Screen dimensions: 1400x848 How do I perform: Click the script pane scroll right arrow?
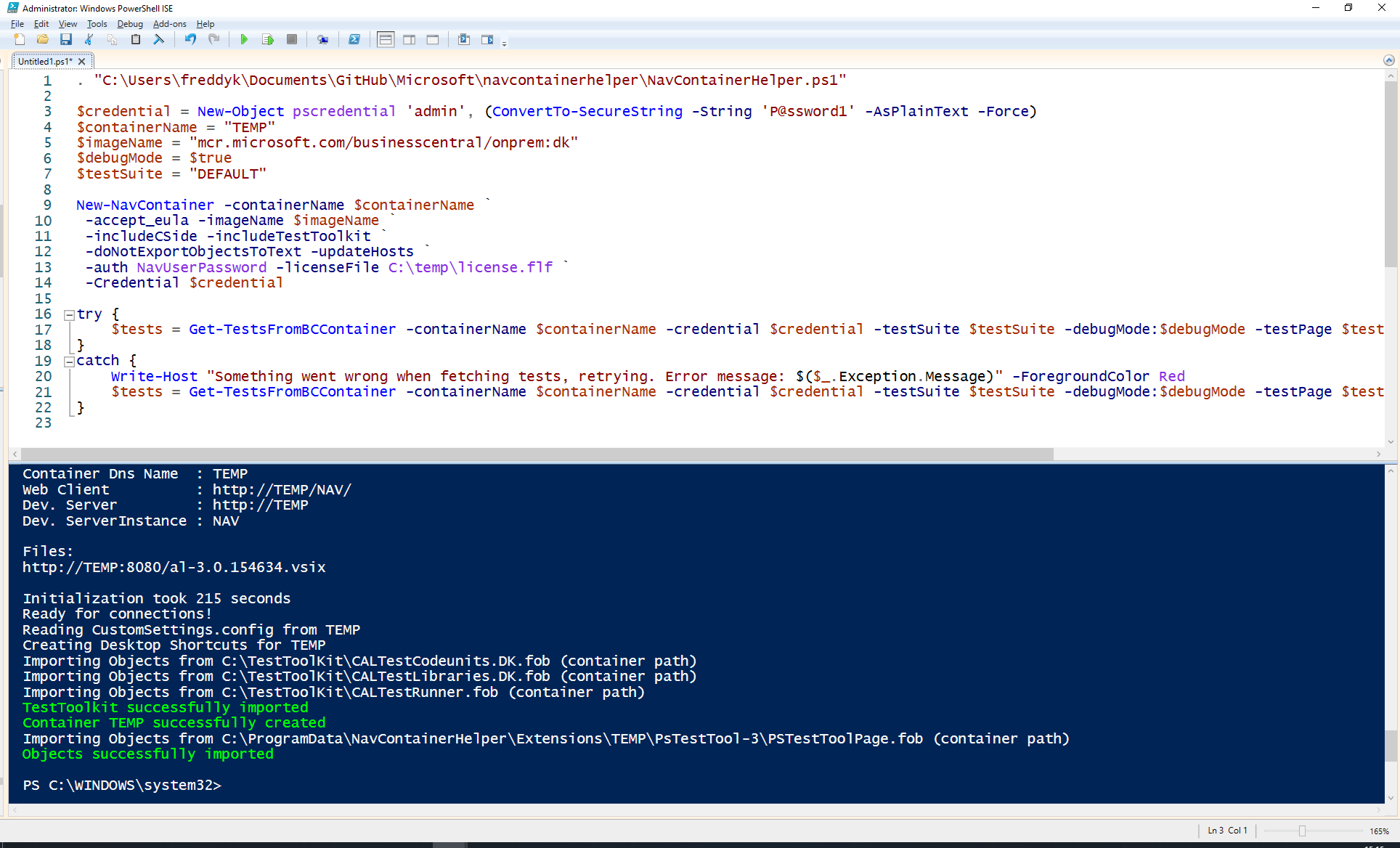1378,454
